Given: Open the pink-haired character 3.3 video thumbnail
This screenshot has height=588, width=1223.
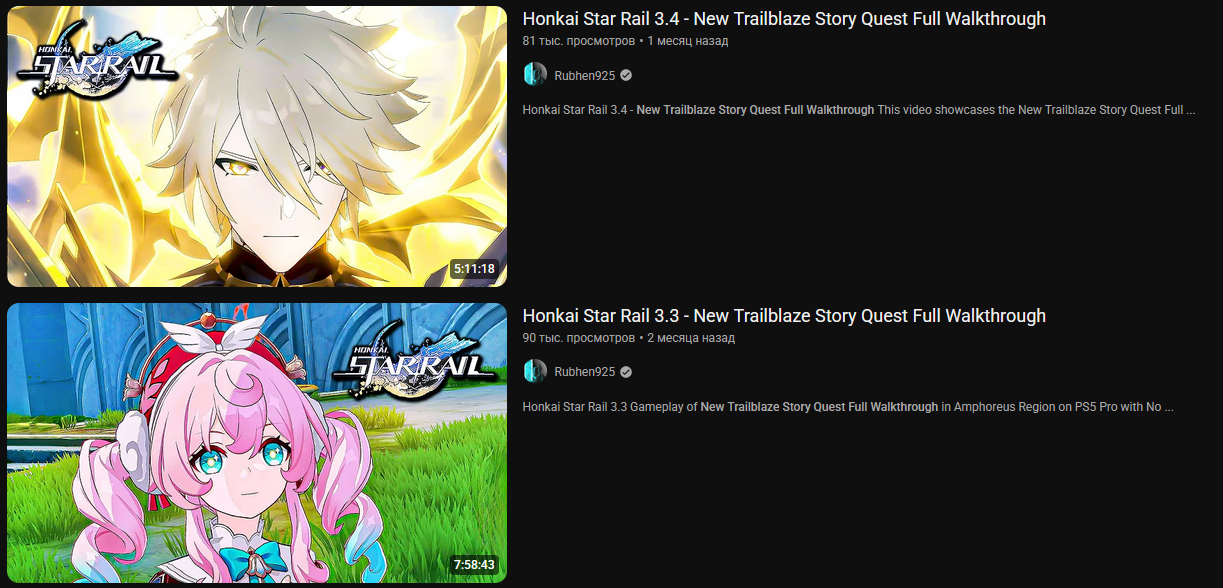Looking at the screenshot, I should point(257,443).
